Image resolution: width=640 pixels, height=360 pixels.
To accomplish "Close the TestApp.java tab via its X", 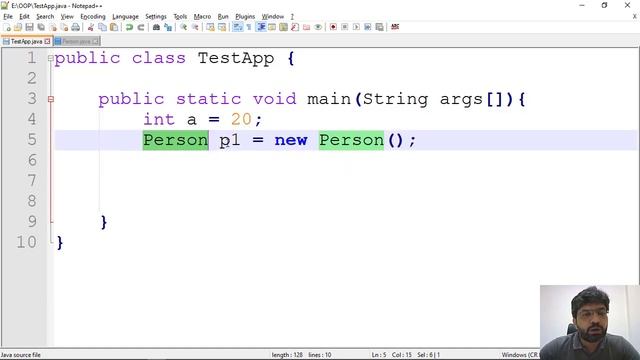I will pos(47,42).
